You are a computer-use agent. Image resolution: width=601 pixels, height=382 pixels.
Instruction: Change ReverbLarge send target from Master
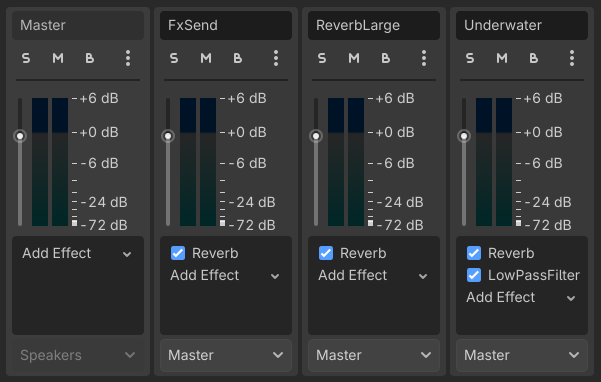(x=374, y=355)
